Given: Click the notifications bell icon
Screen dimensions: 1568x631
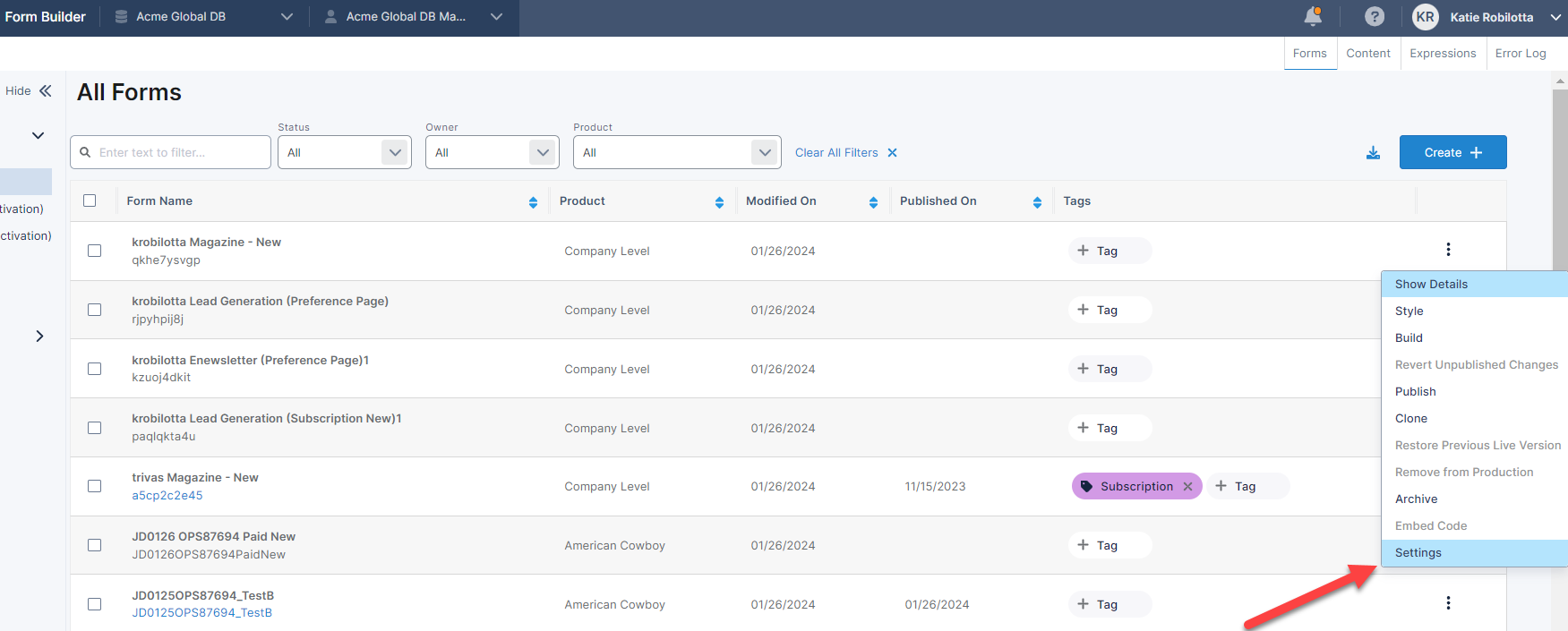Looking at the screenshot, I should [1313, 16].
